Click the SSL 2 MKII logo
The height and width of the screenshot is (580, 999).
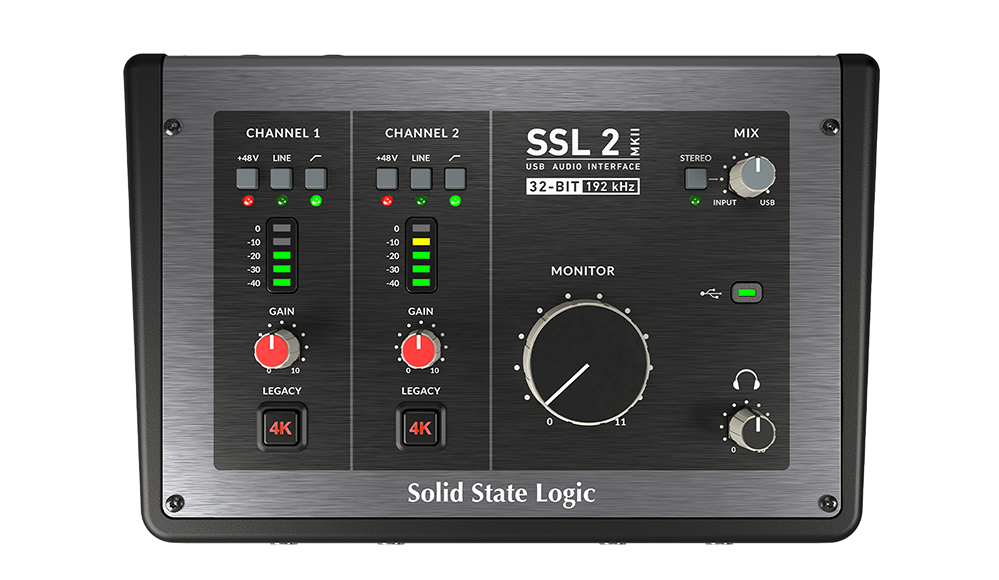pyautogui.click(x=583, y=143)
